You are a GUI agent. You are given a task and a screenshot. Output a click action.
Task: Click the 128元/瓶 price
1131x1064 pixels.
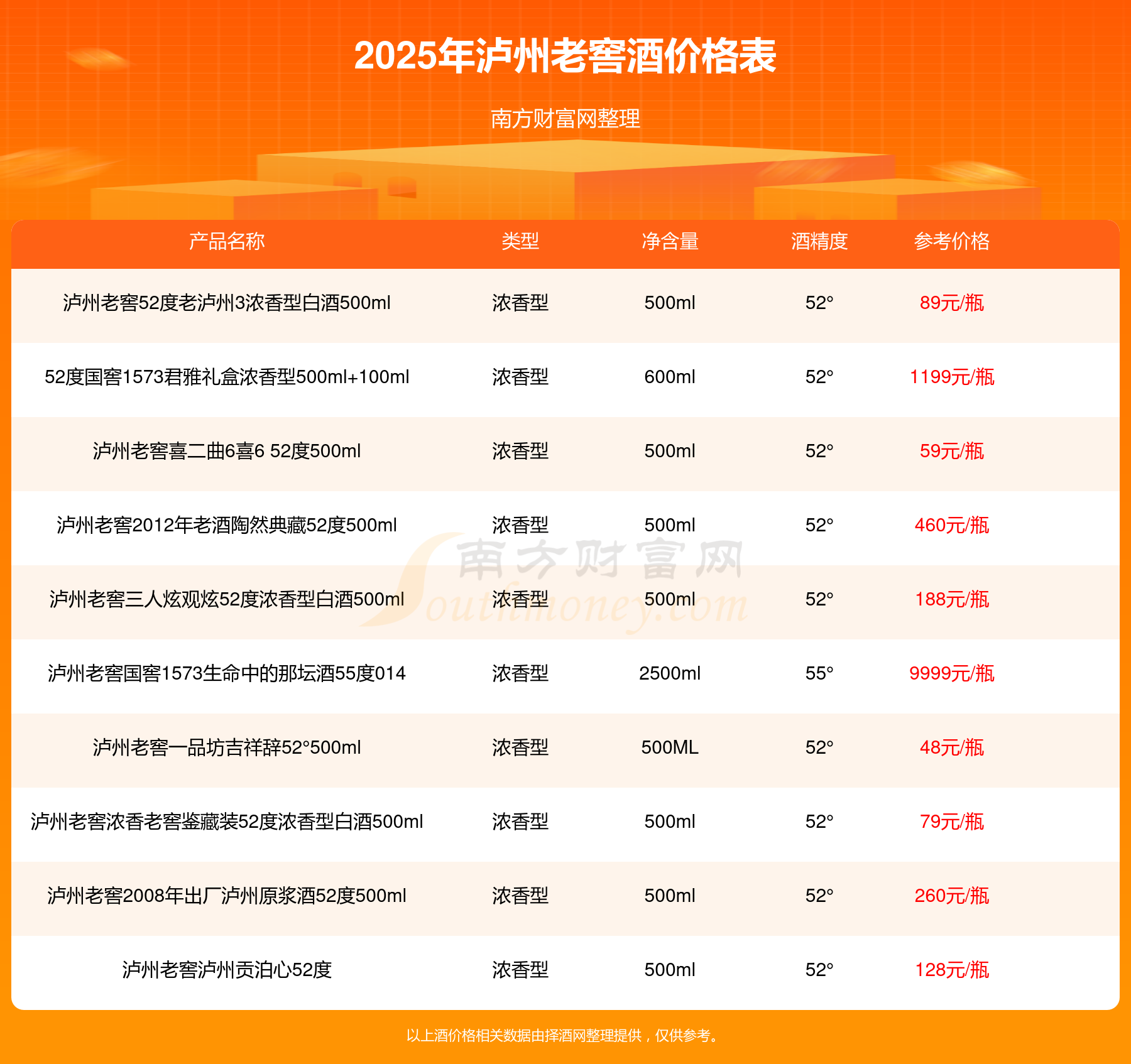tap(952, 970)
